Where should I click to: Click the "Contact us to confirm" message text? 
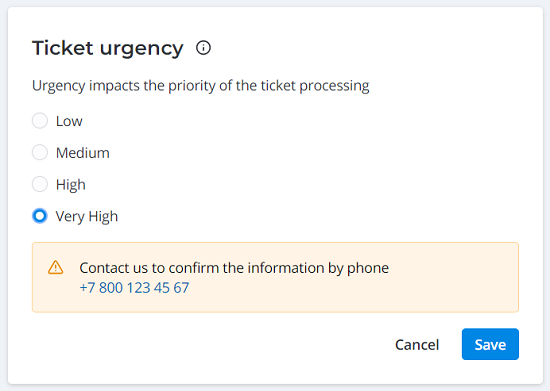pyautogui.click(x=234, y=268)
